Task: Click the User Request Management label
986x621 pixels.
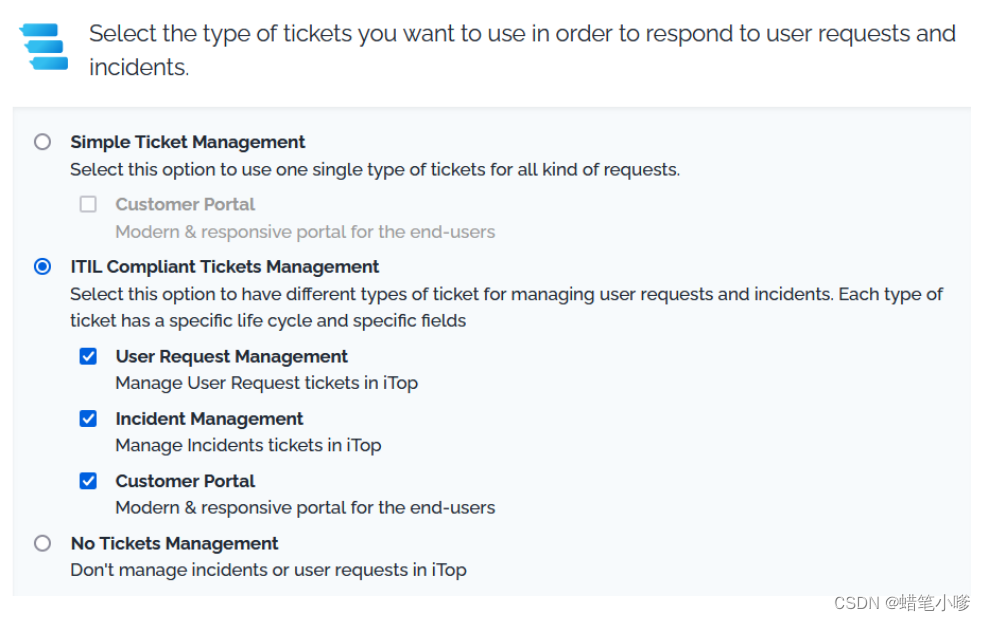Action: click(x=231, y=356)
